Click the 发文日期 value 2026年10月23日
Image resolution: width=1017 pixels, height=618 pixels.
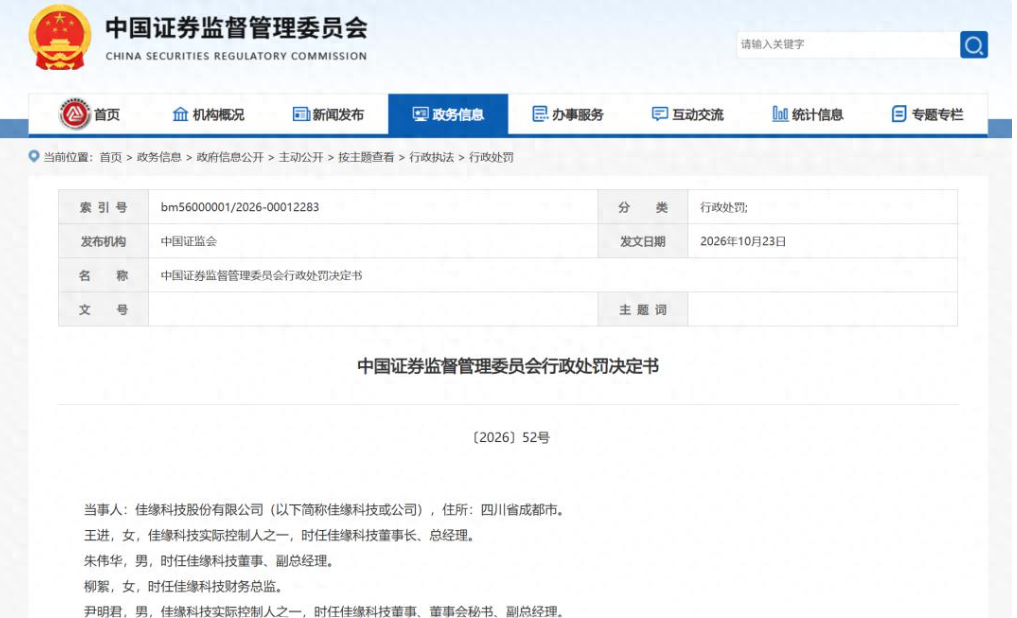(x=743, y=241)
